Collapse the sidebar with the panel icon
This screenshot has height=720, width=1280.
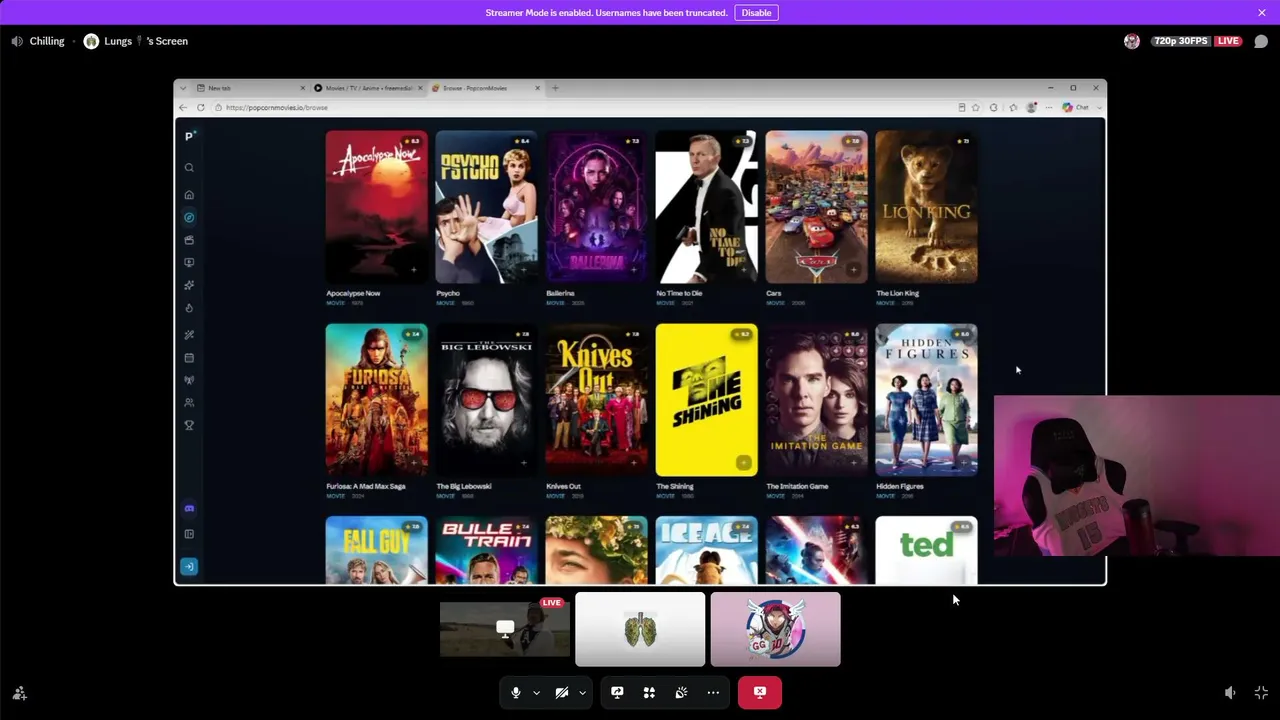(x=189, y=534)
